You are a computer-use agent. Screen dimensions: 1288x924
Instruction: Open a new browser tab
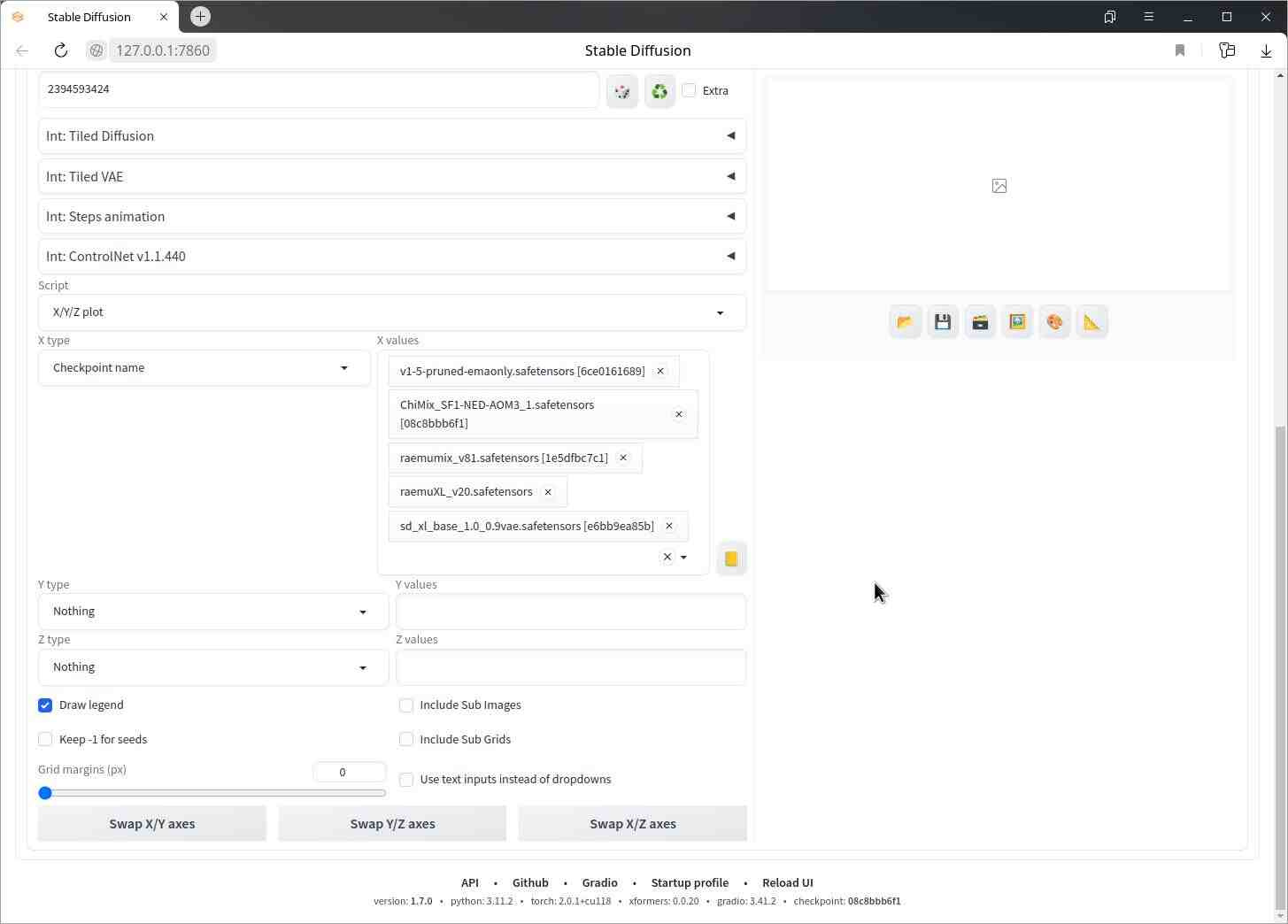(201, 16)
